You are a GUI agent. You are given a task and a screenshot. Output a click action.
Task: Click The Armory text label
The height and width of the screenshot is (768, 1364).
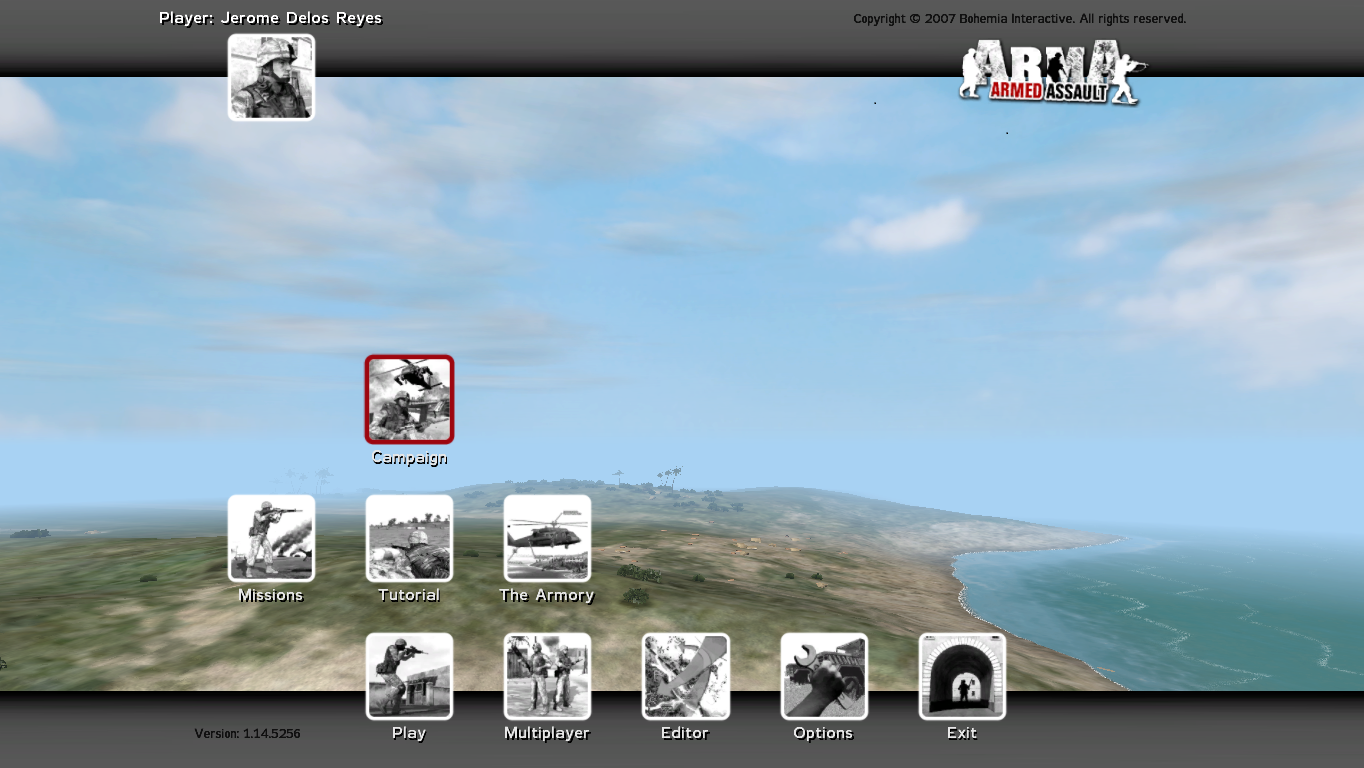(x=547, y=595)
